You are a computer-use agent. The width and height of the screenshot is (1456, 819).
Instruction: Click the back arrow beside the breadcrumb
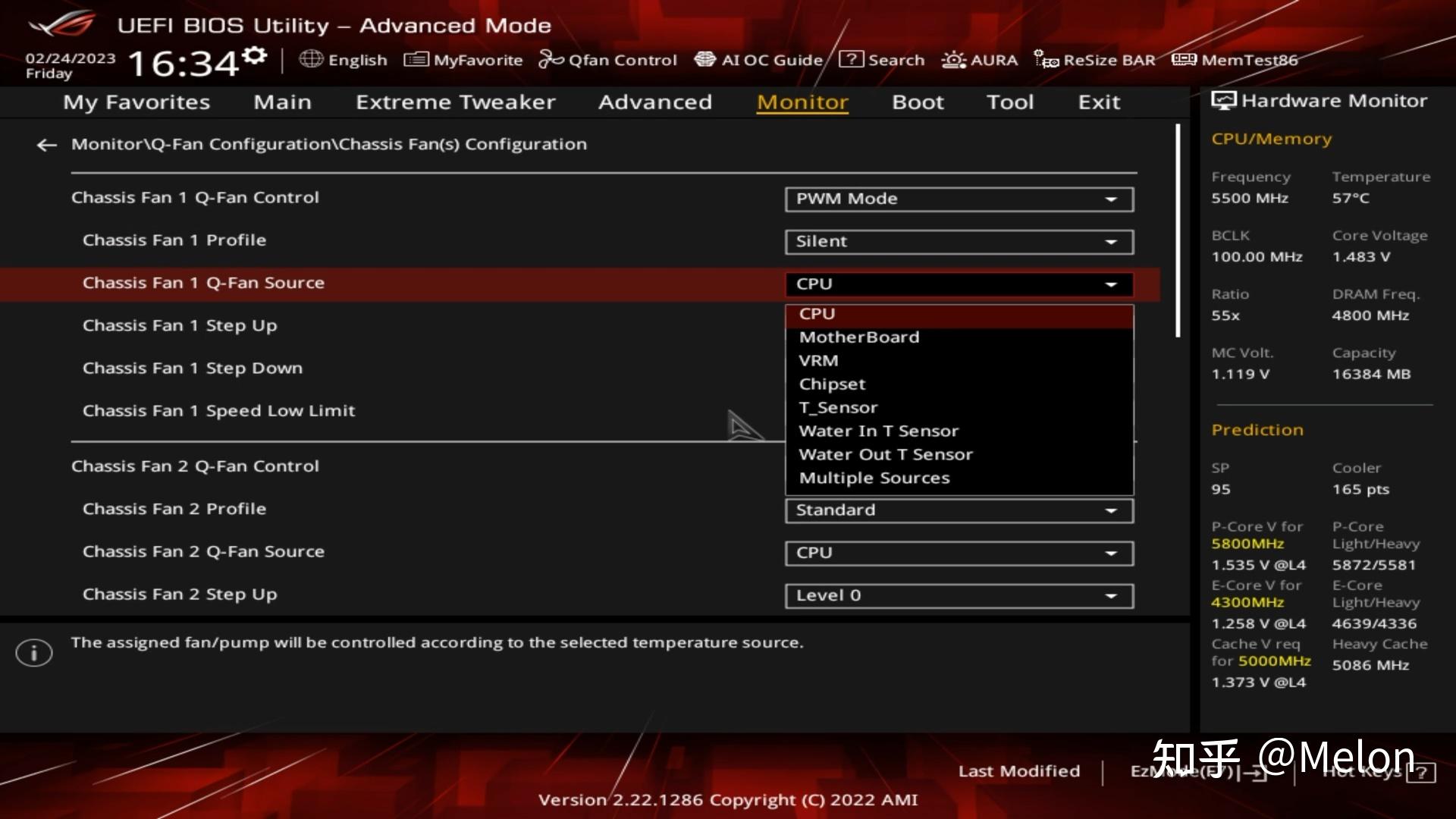[x=46, y=145]
